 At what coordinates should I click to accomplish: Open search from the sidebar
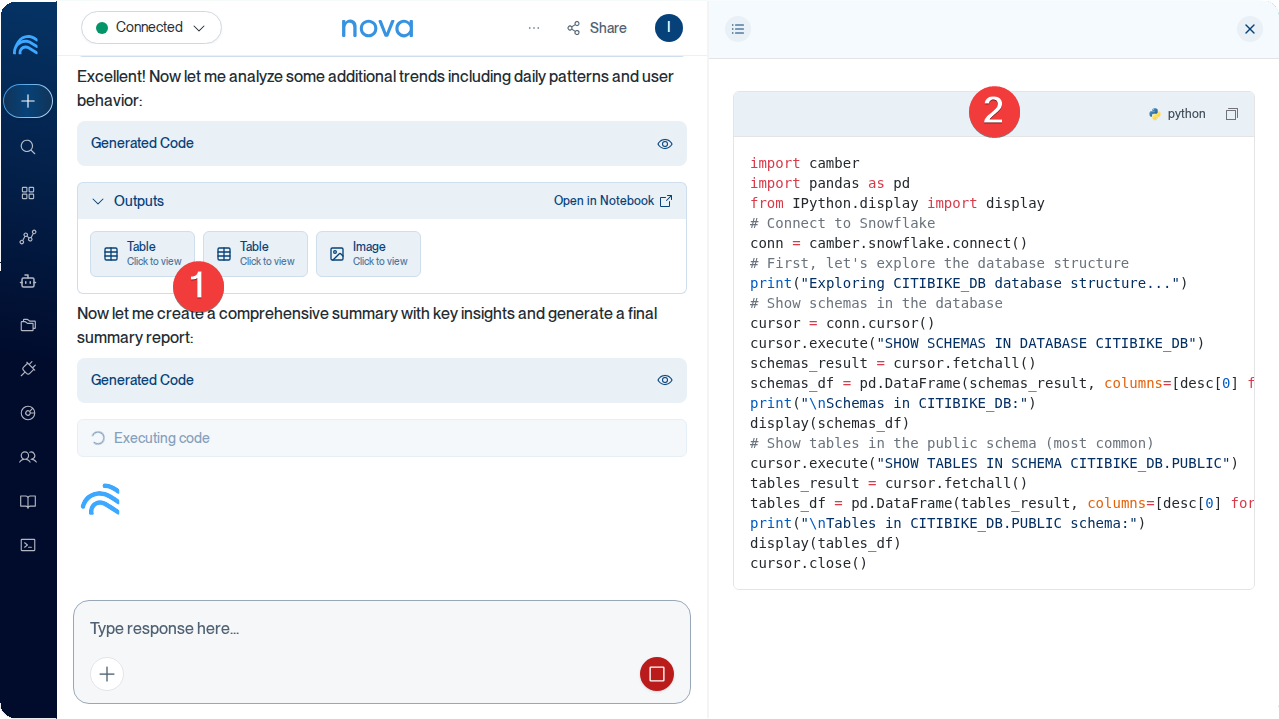(x=27, y=147)
